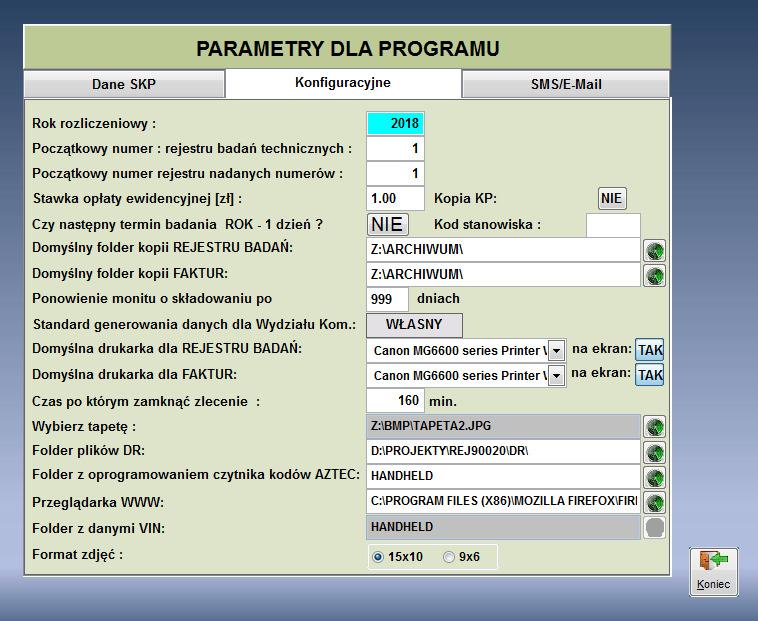Image resolution: width=758 pixels, height=621 pixels.
Task: Open the Dane SKP tab
Action: (x=124, y=85)
